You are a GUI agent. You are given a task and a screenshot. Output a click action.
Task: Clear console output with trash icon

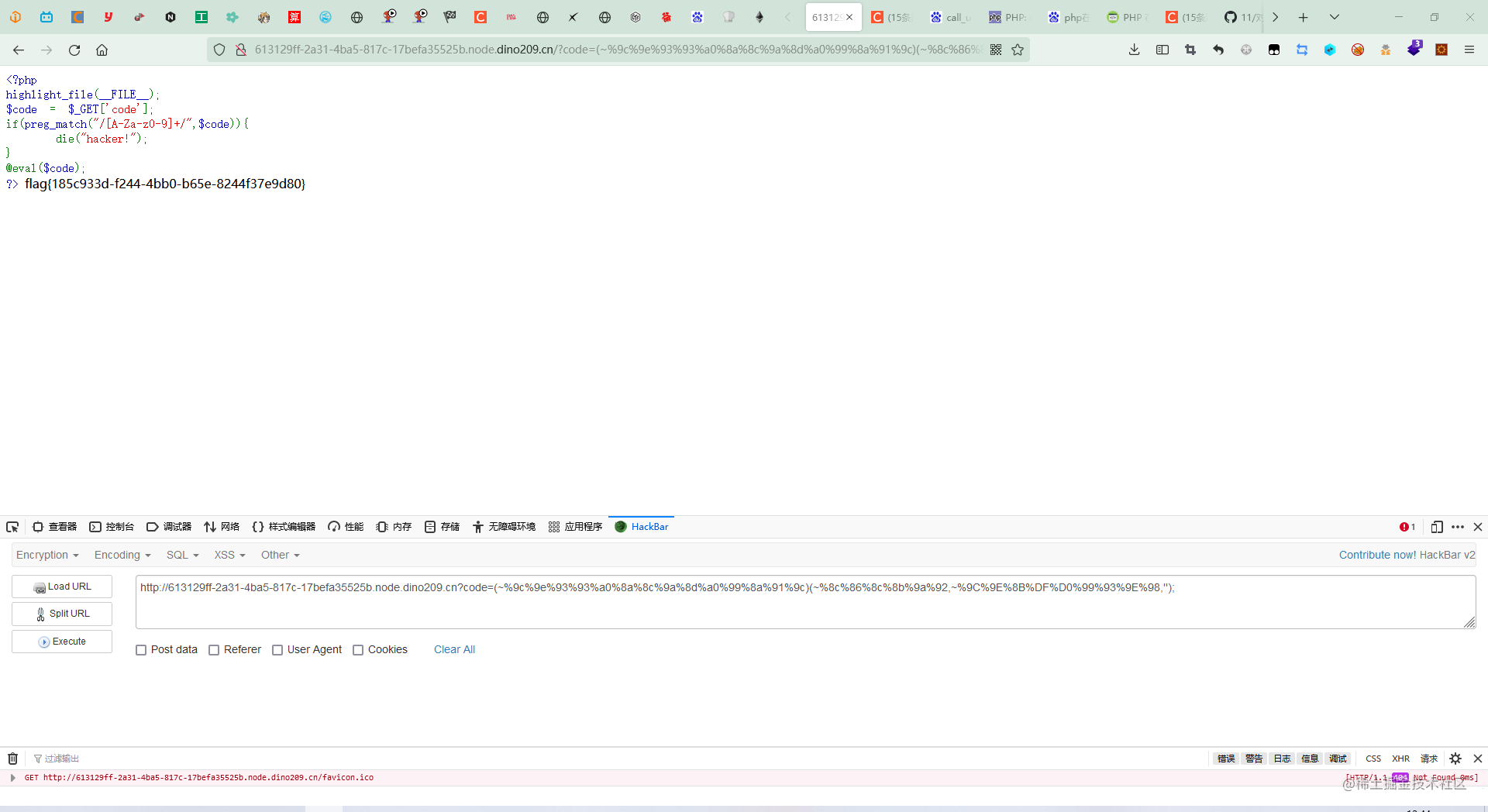(13, 759)
